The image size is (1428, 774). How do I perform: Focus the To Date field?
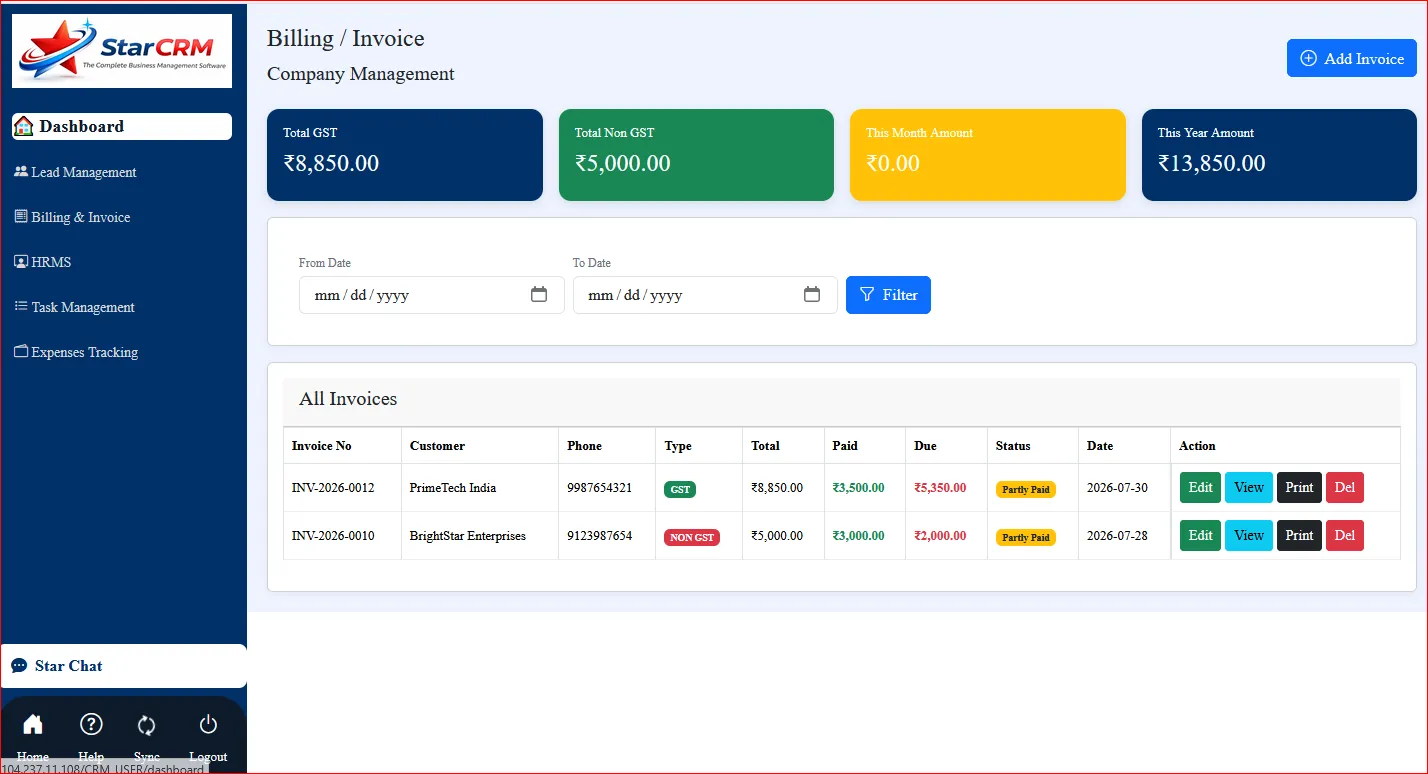point(705,295)
